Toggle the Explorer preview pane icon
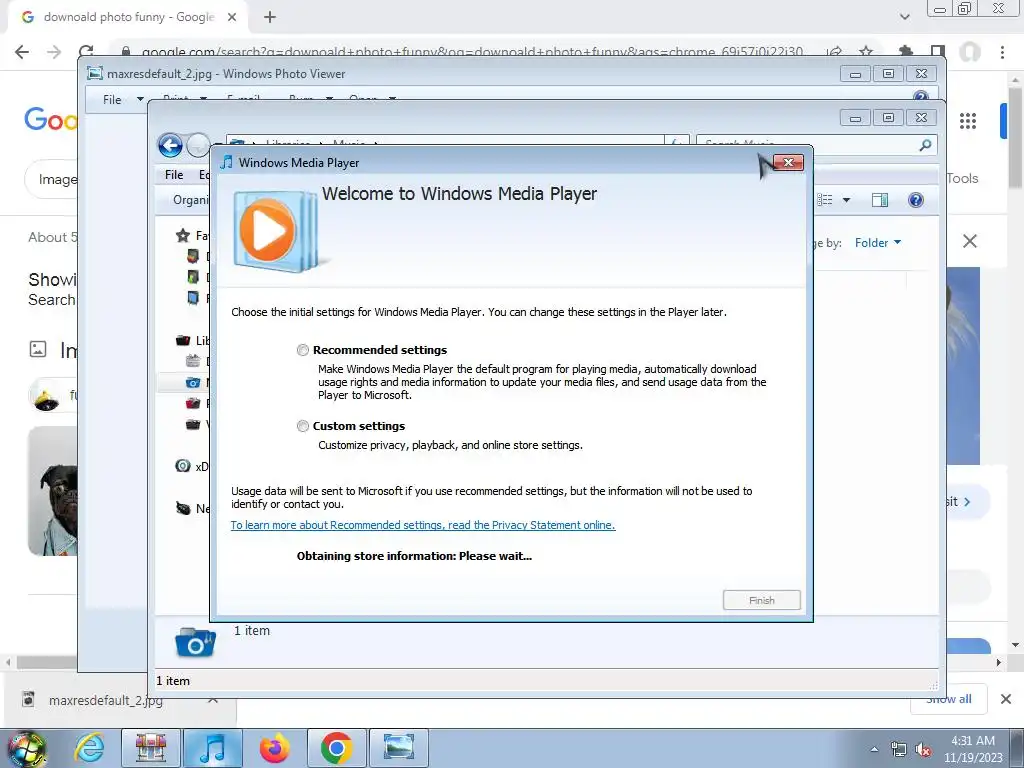Screen dimensions: 1024x768 click(x=880, y=200)
